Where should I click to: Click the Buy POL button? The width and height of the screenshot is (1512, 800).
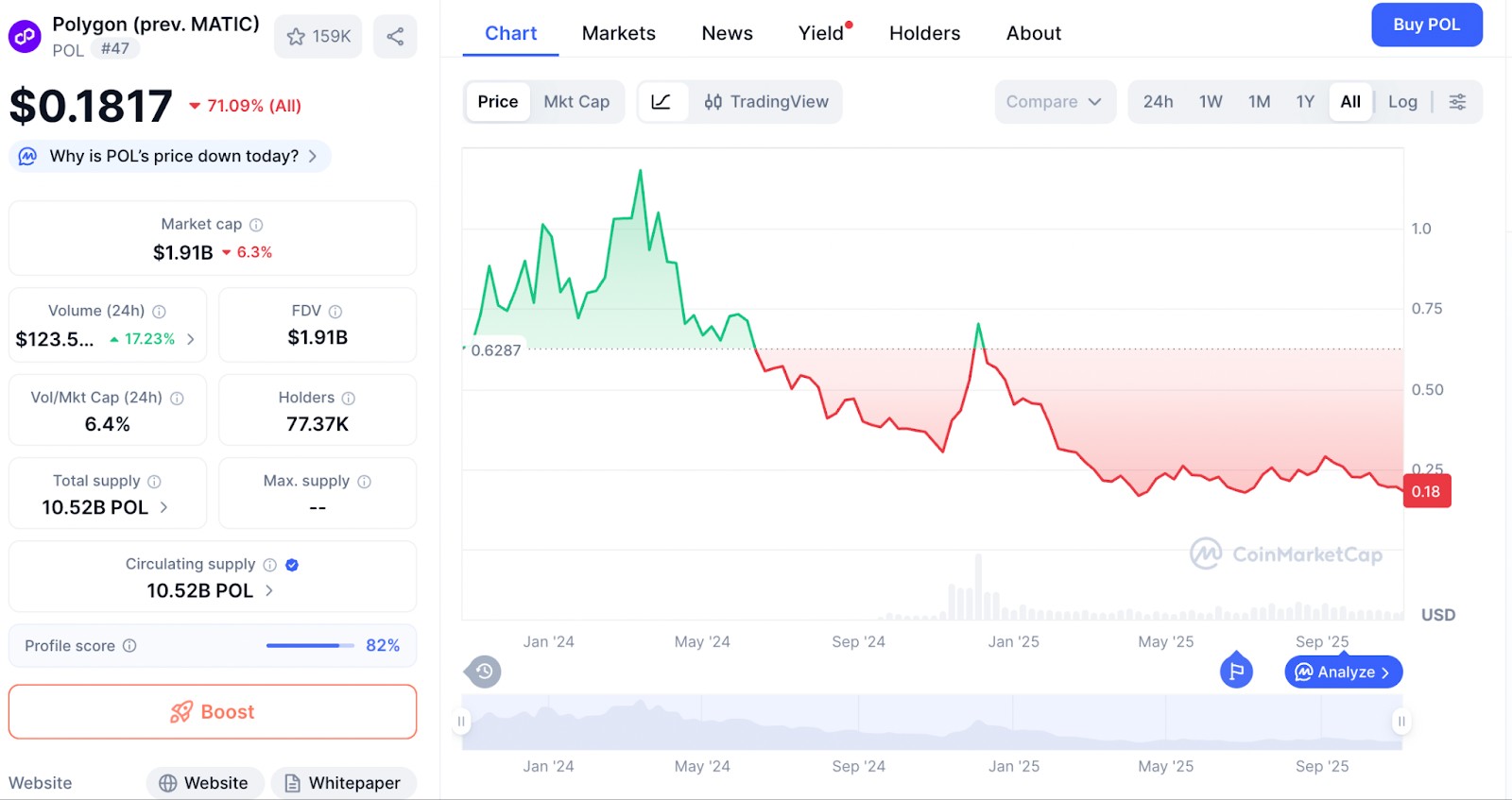(x=1427, y=26)
